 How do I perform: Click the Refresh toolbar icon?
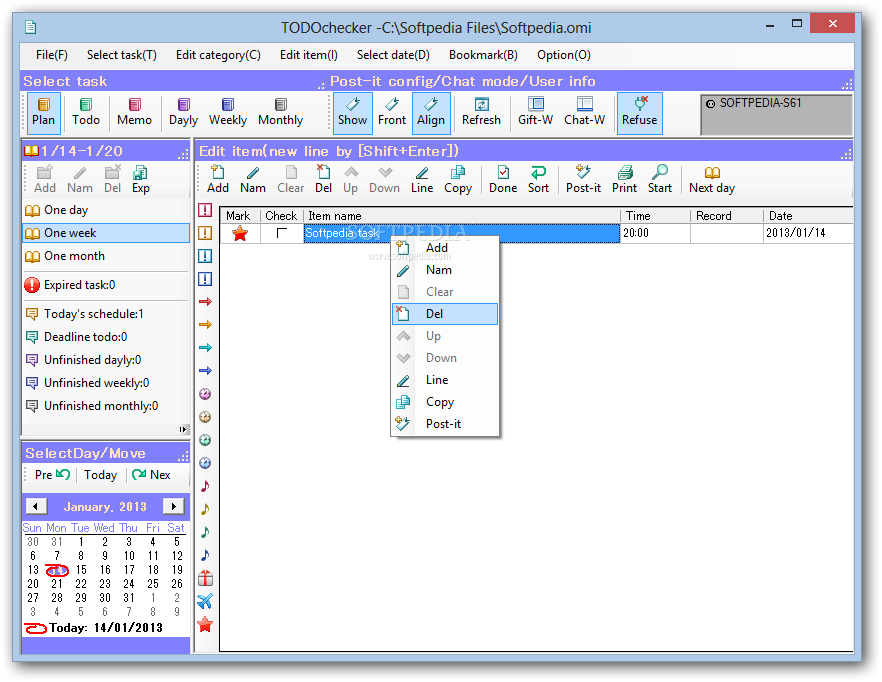482,113
